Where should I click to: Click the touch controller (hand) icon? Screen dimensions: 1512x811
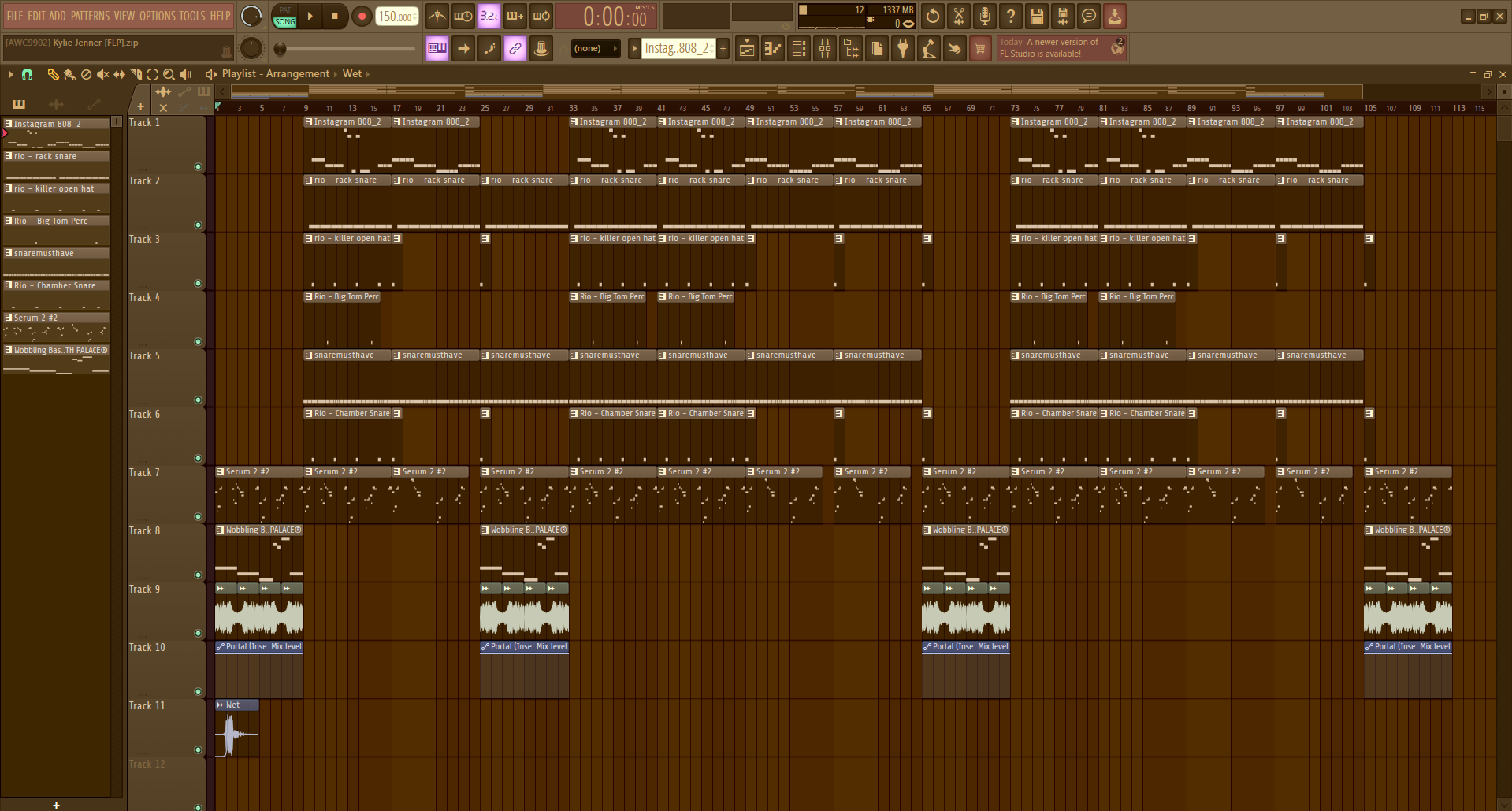coord(955,49)
